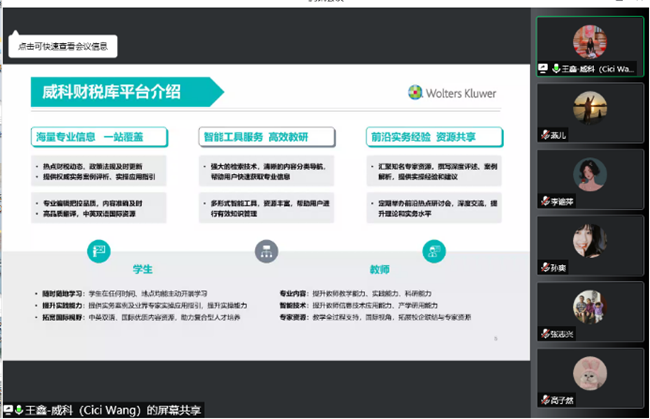Click the 智能工具服务 高效教研 header box

tap(267, 137)
